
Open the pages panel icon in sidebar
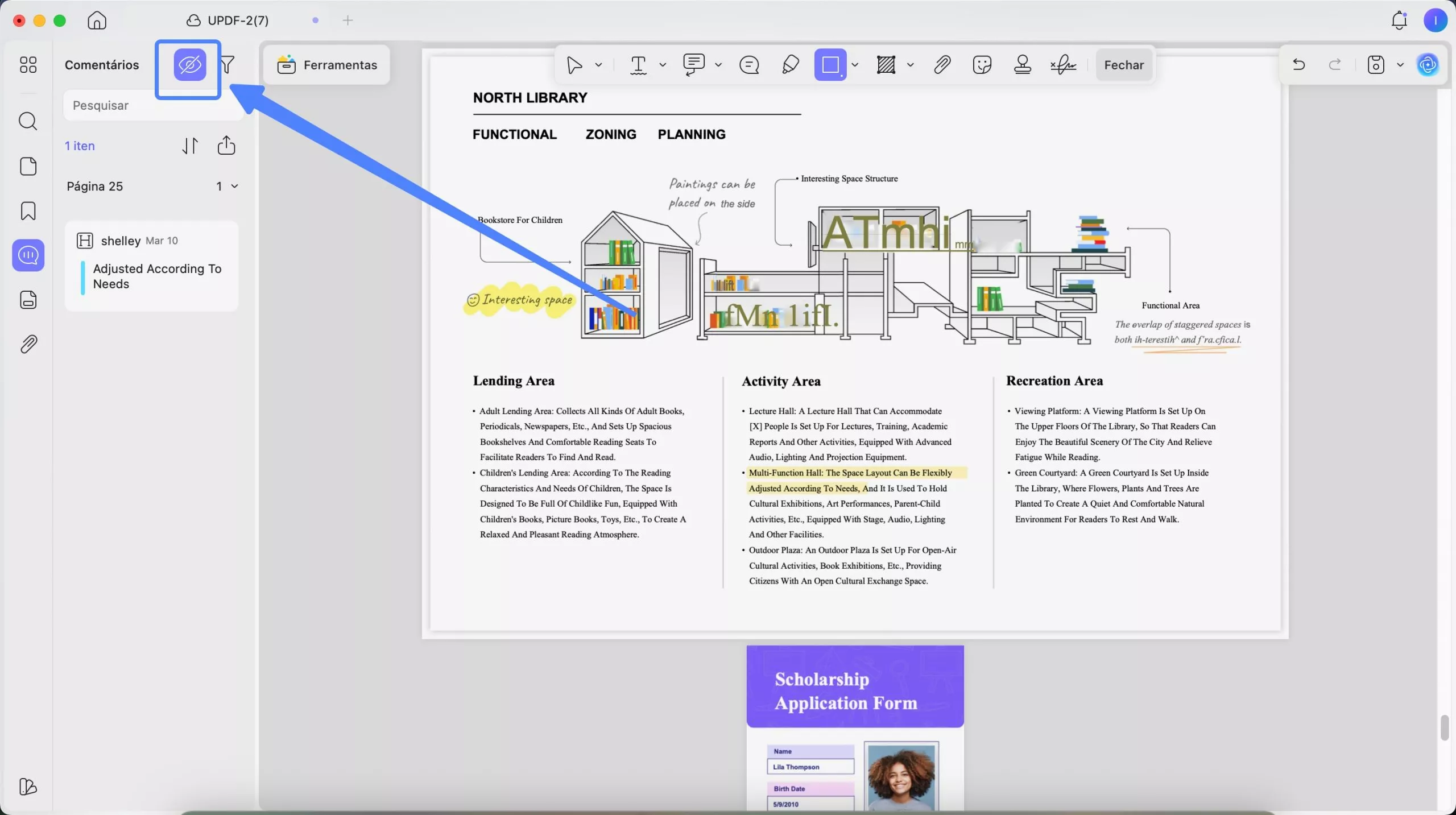pyautogui.click(x=28, y=166)
